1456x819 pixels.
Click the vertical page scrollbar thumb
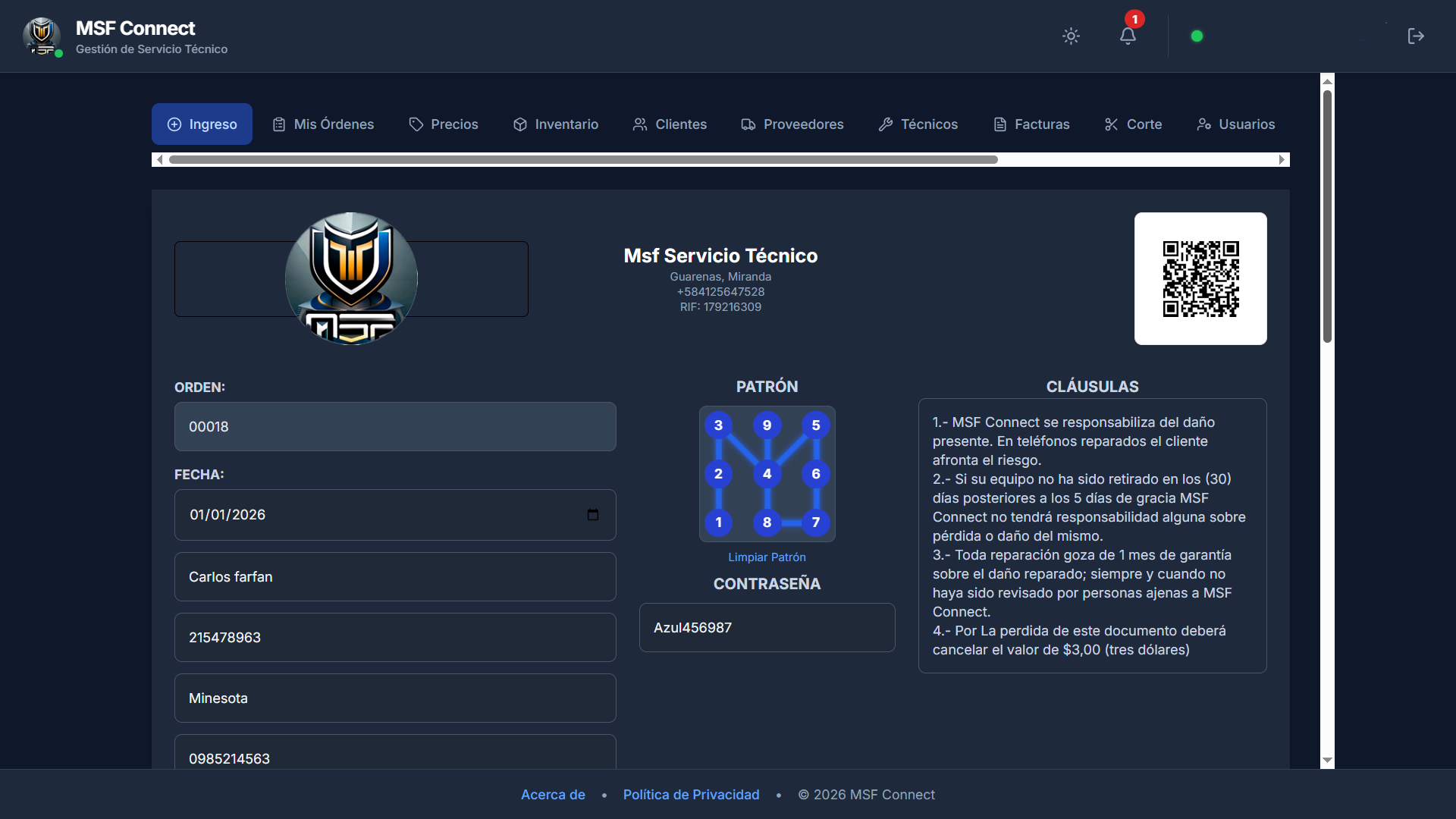pos(1327,216)
